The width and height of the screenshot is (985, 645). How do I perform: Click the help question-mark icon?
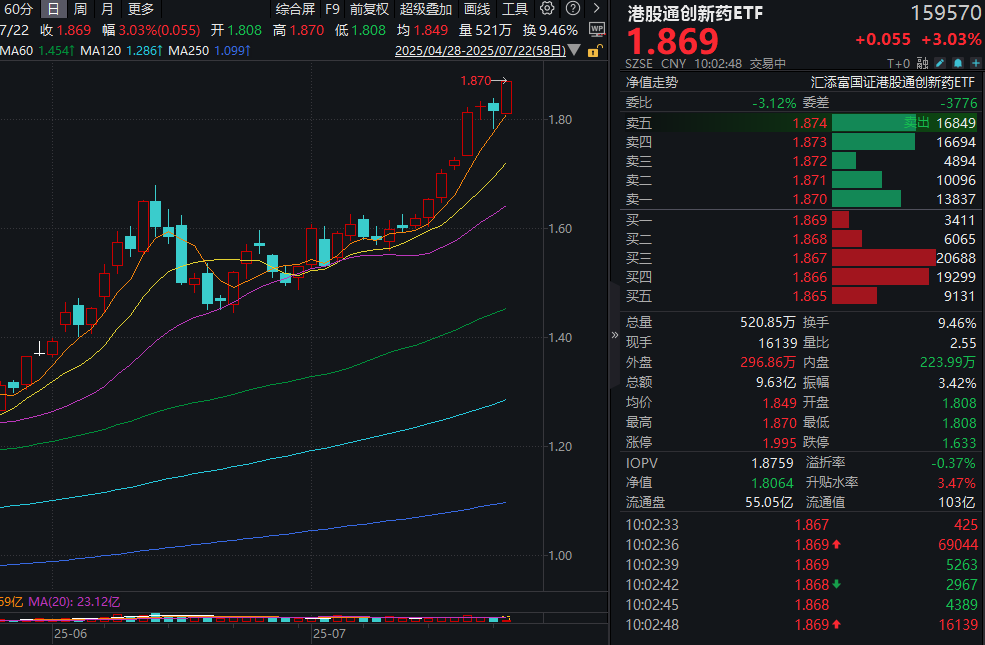[x=572, y=9]
